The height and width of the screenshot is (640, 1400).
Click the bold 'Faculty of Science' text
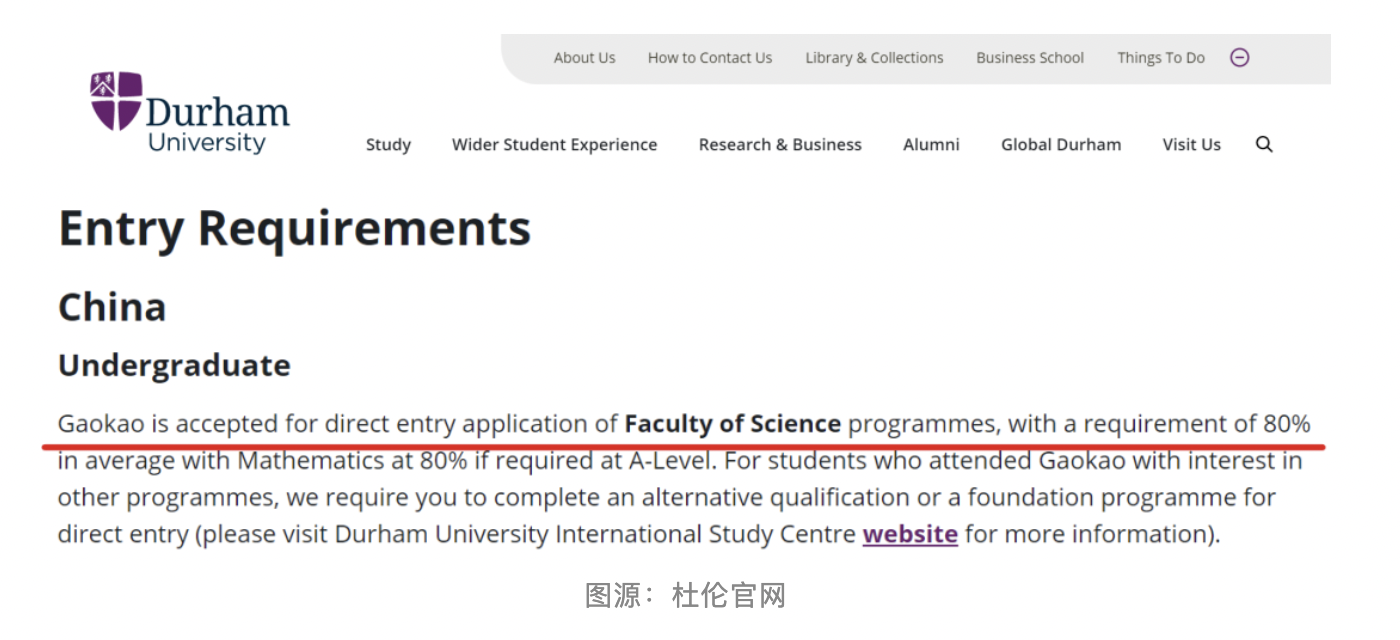coord(732,424)
